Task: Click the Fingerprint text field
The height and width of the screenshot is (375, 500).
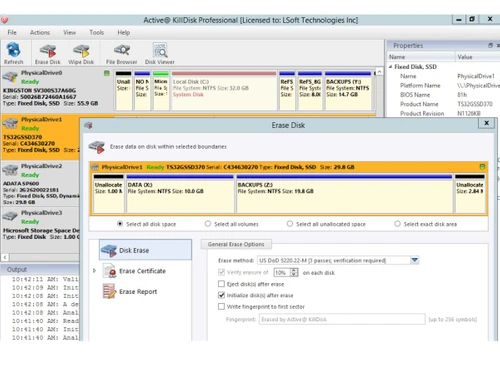Action: (342, 319)
